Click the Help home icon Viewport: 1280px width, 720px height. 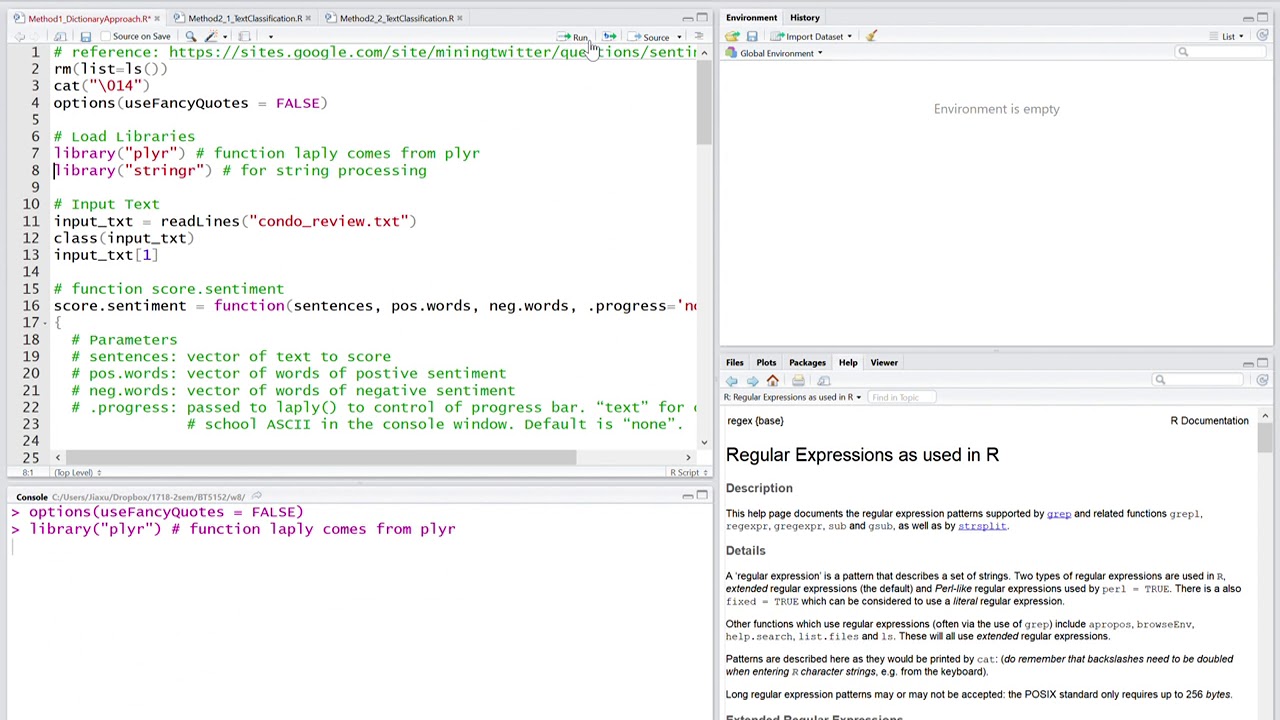click(772, 381)
